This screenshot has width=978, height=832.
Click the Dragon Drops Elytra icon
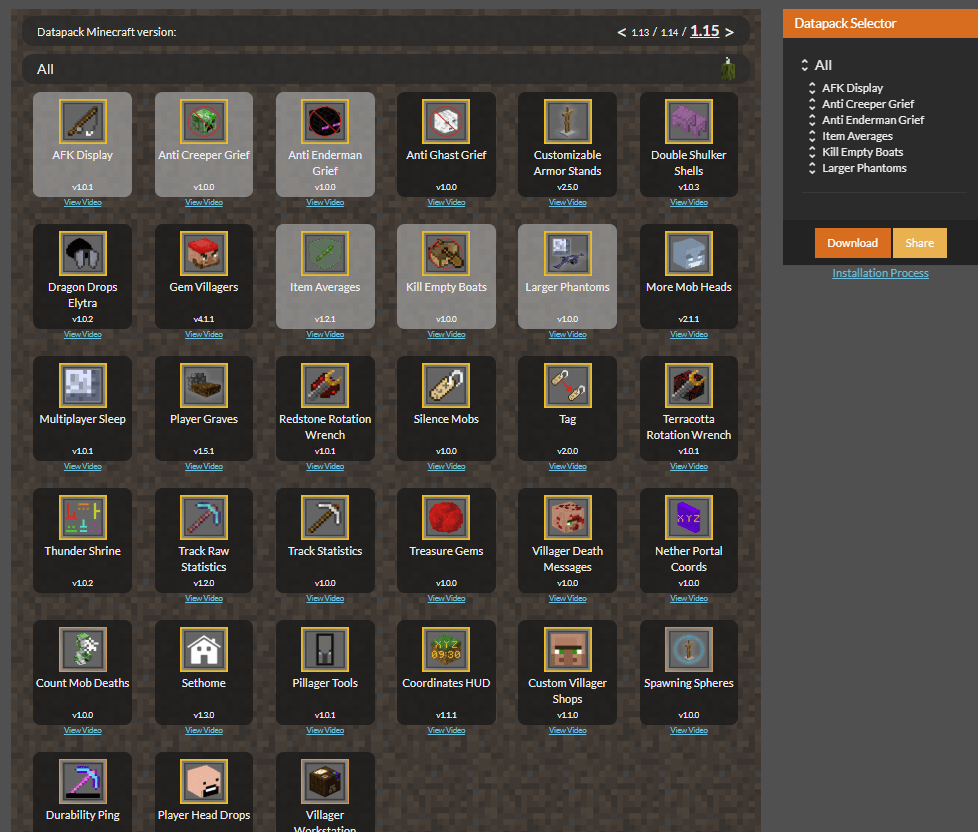click(x=82, y=253)
